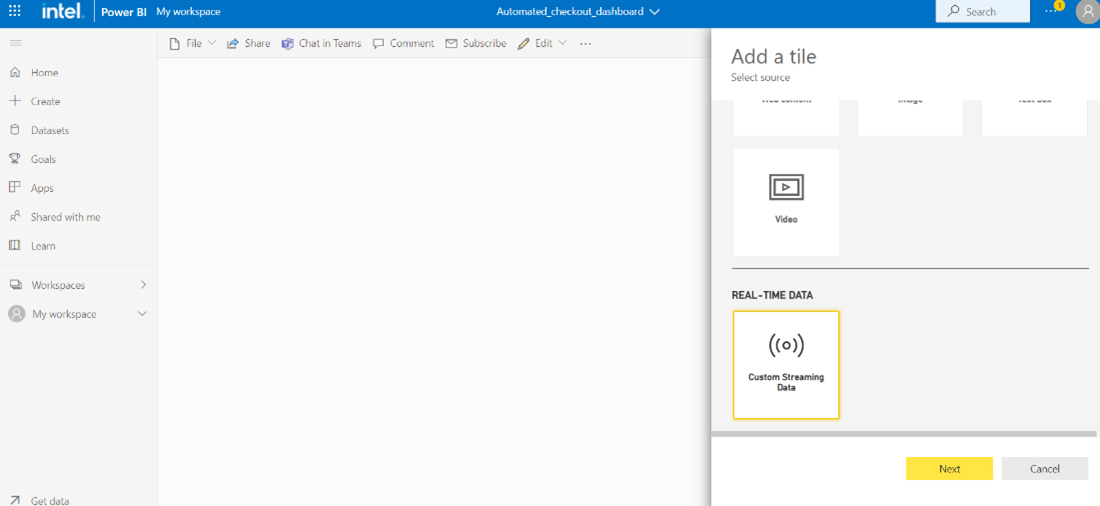The image size is (1100, 506).
Task: Click Power BI header label
Action: (x=123, y=12)
